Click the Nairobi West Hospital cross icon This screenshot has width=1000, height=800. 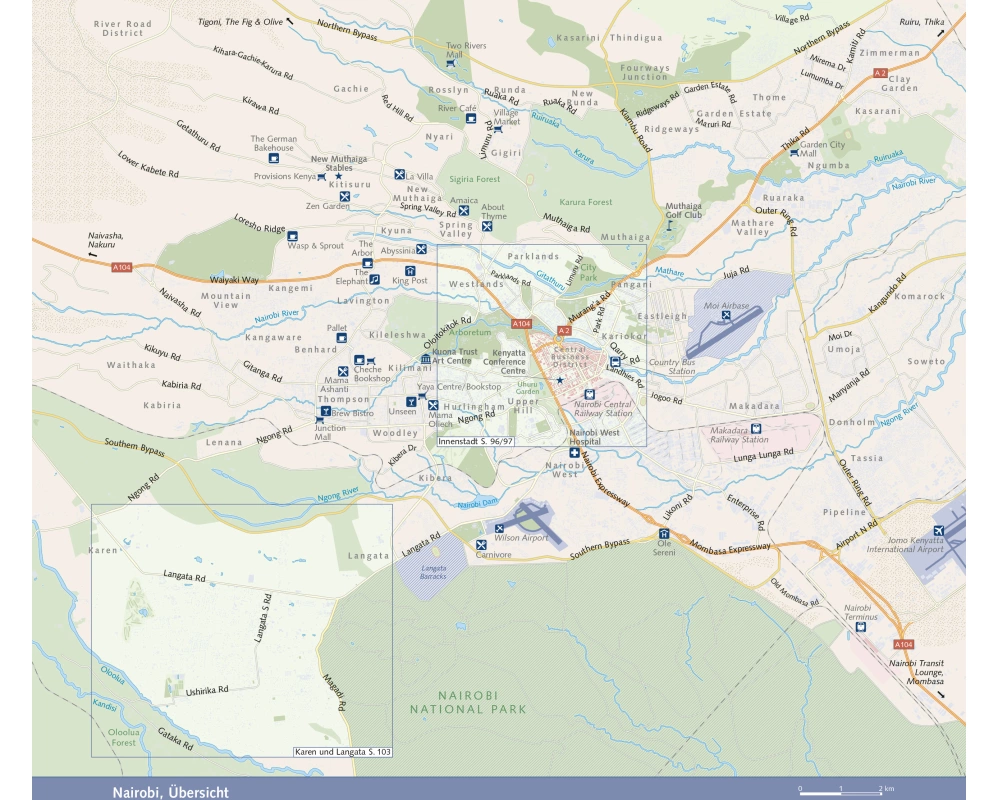click(575, 453)
